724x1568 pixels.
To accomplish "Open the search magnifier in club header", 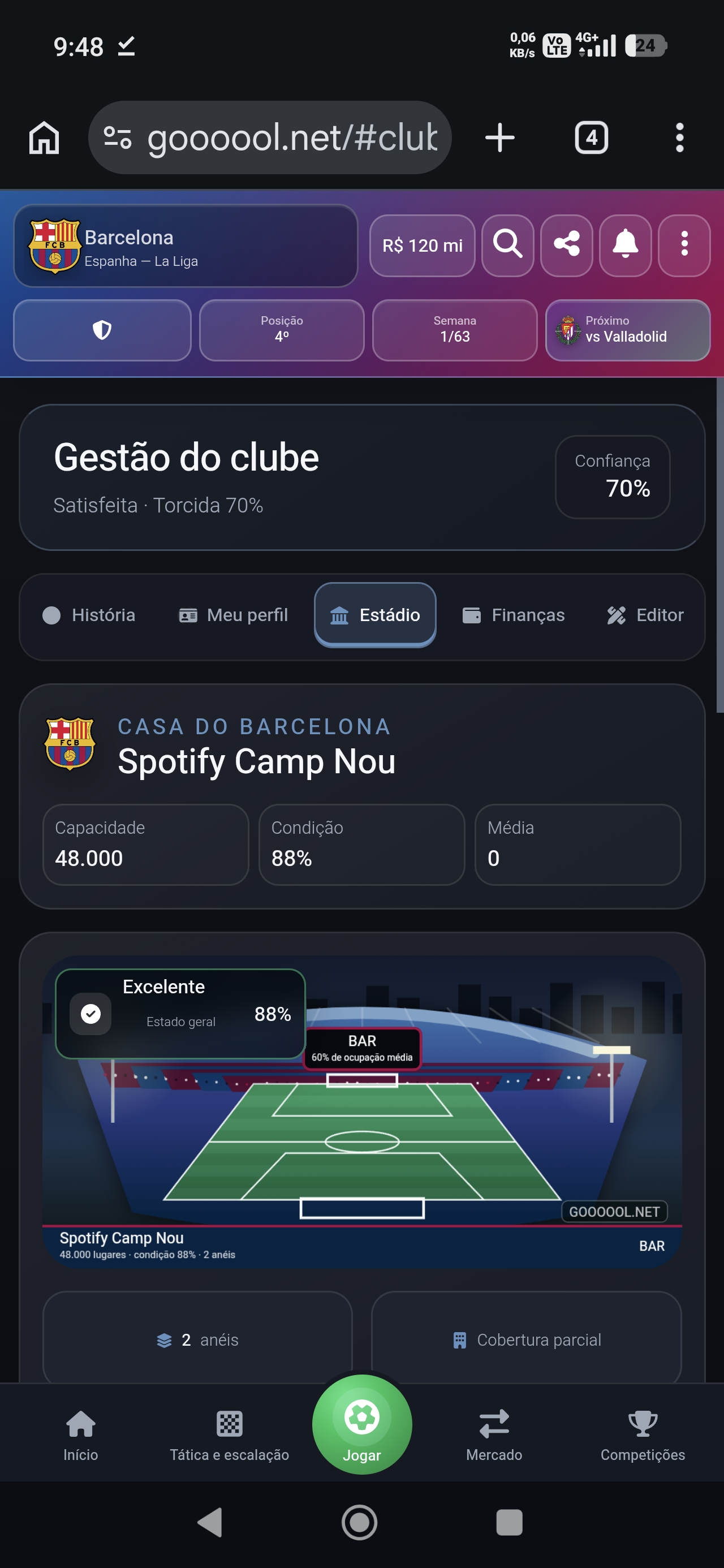I will coord(507,245).
